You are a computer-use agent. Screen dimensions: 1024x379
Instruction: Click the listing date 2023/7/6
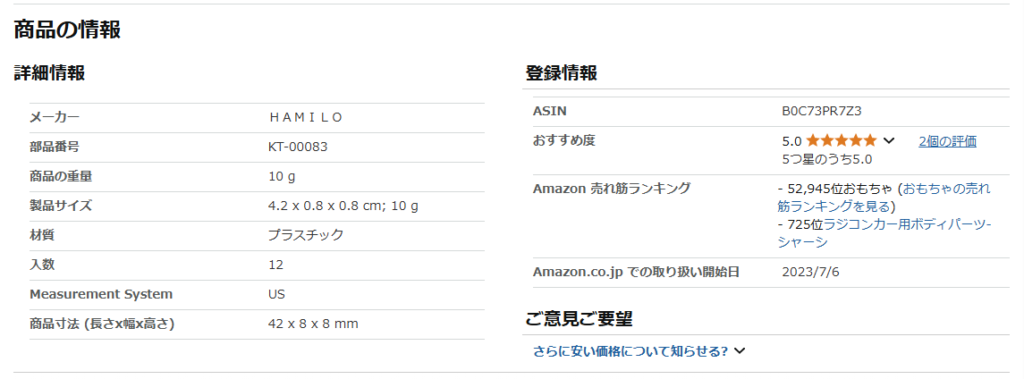pos(810,272)
